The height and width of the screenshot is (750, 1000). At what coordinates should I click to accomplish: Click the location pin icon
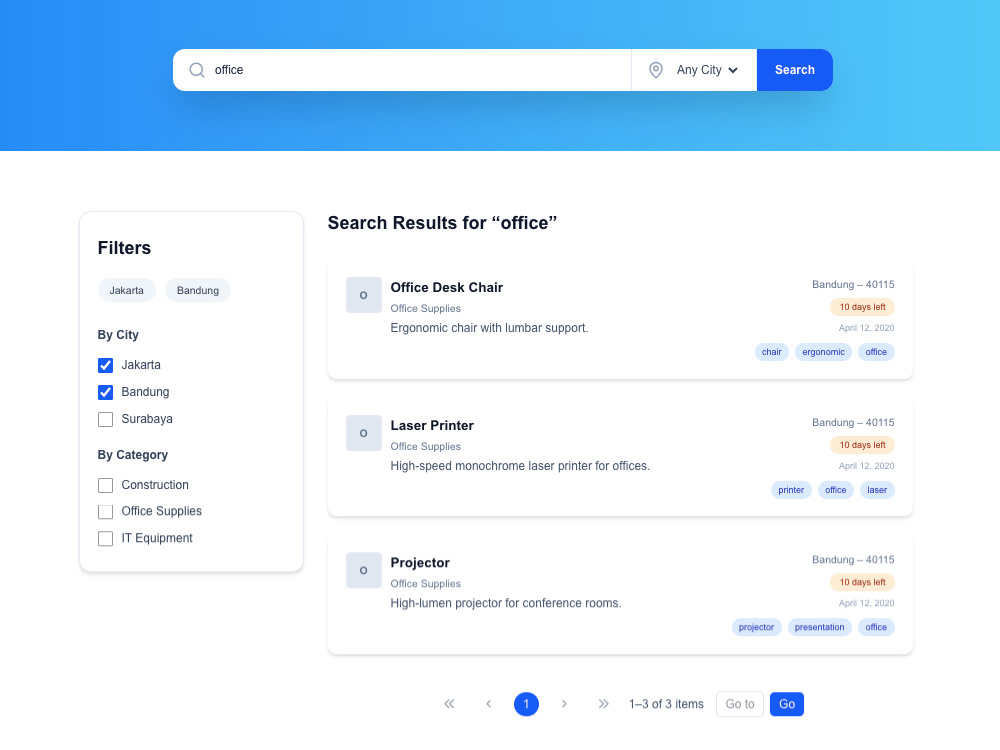click(x=656, y=70)
